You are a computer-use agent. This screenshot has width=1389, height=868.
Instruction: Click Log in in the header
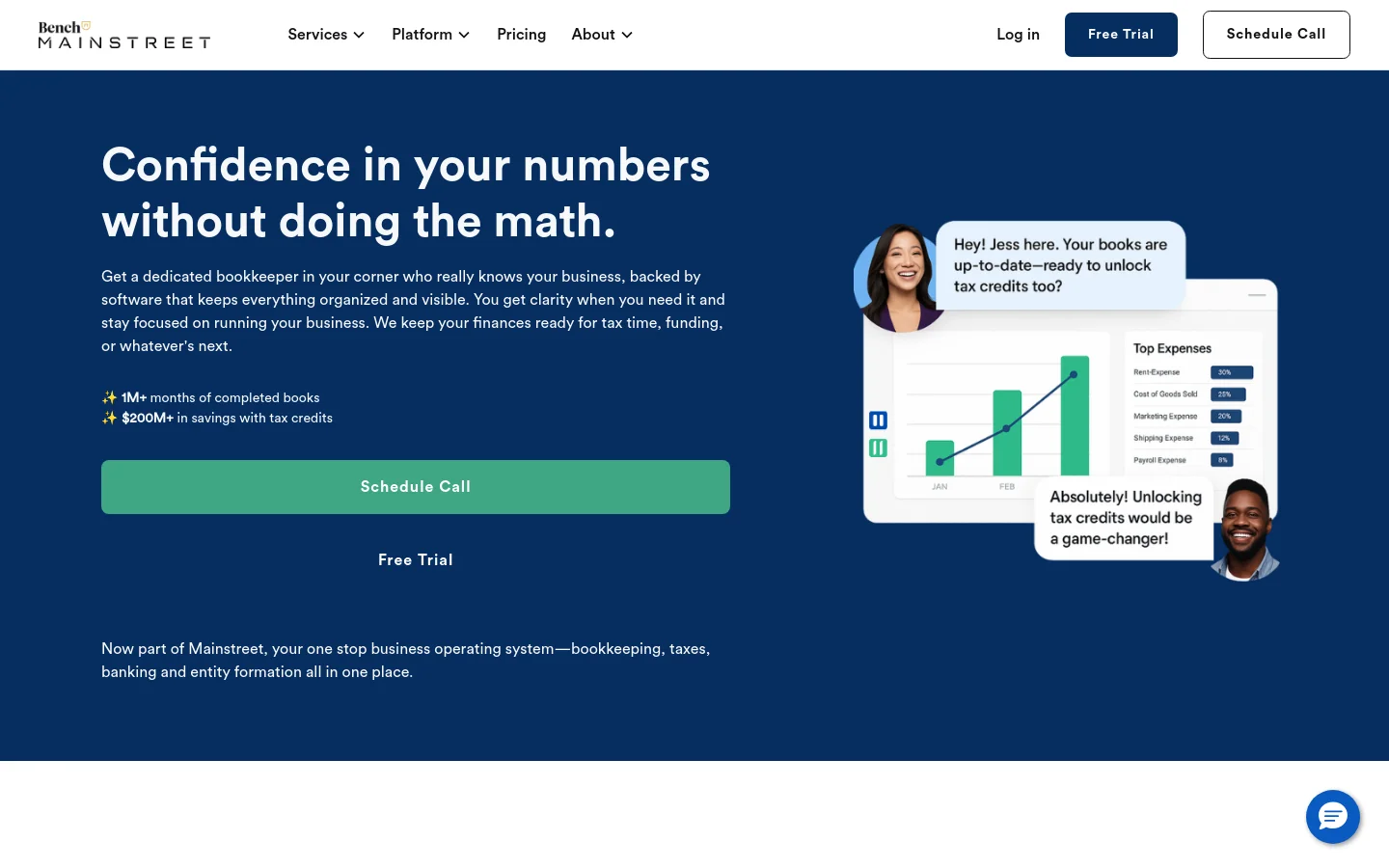(x=1018, y=35)
